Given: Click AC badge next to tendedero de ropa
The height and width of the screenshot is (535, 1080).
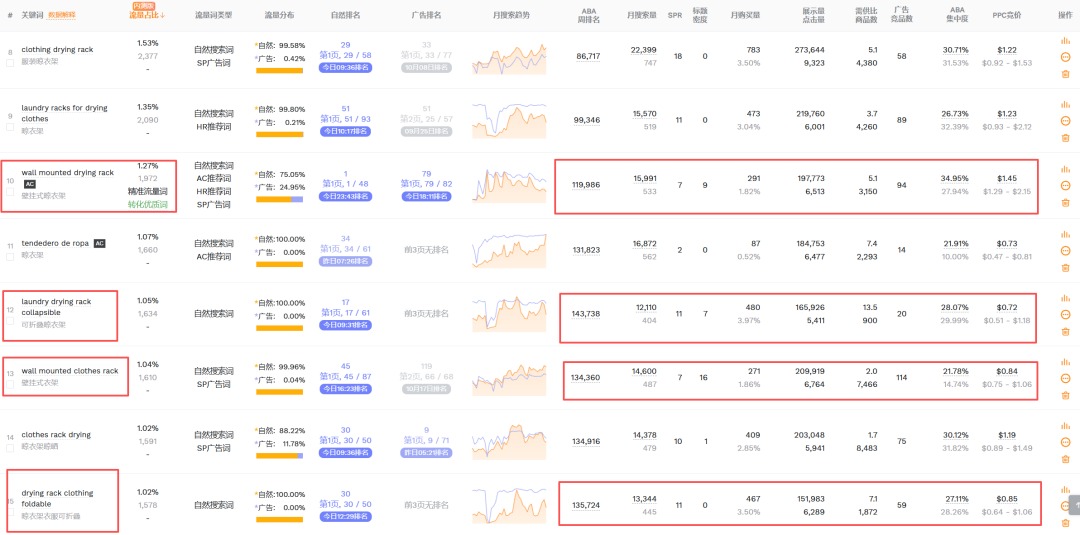Looking at the screenshot, I should [x=100, y=243].
